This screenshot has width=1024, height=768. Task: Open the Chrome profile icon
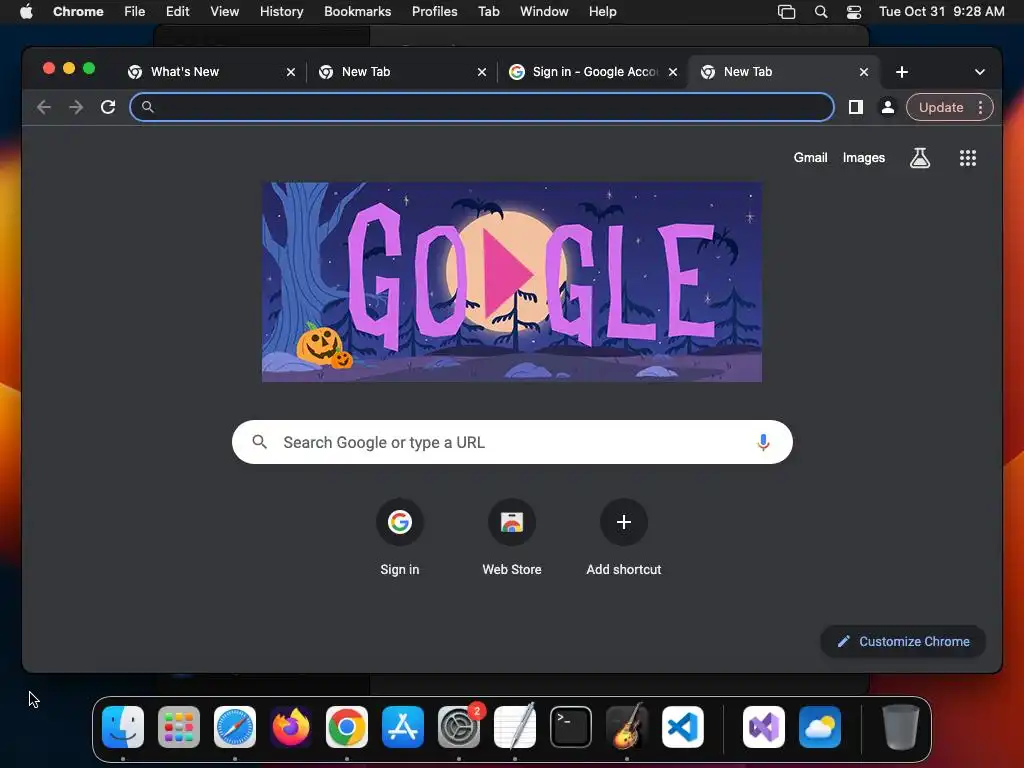(888, 107)
